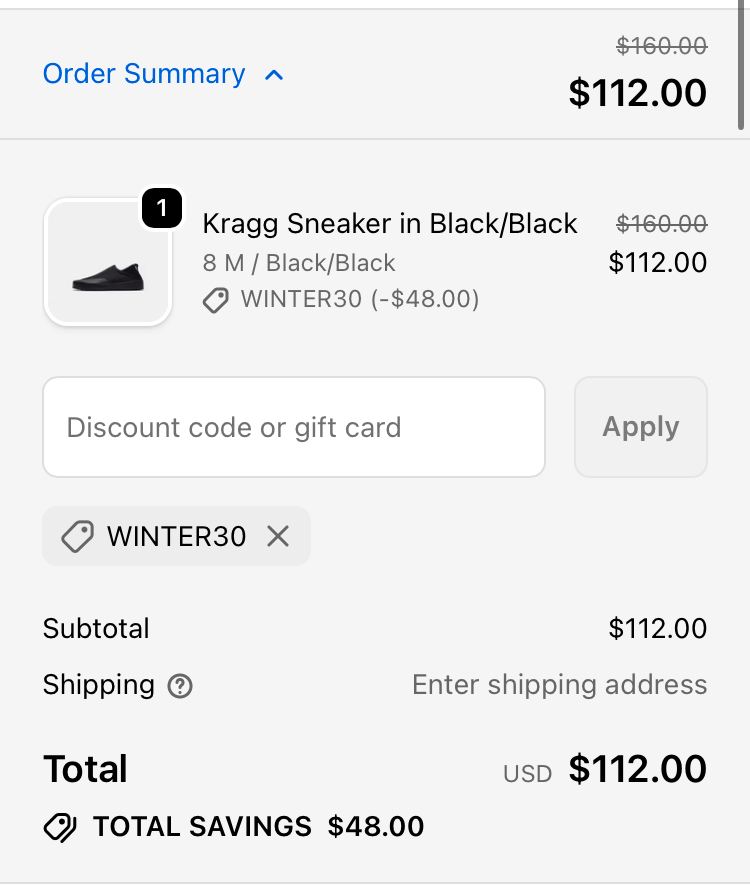Click the Subtotal amount $112.00
750x886 pixels.
(657, 629)
